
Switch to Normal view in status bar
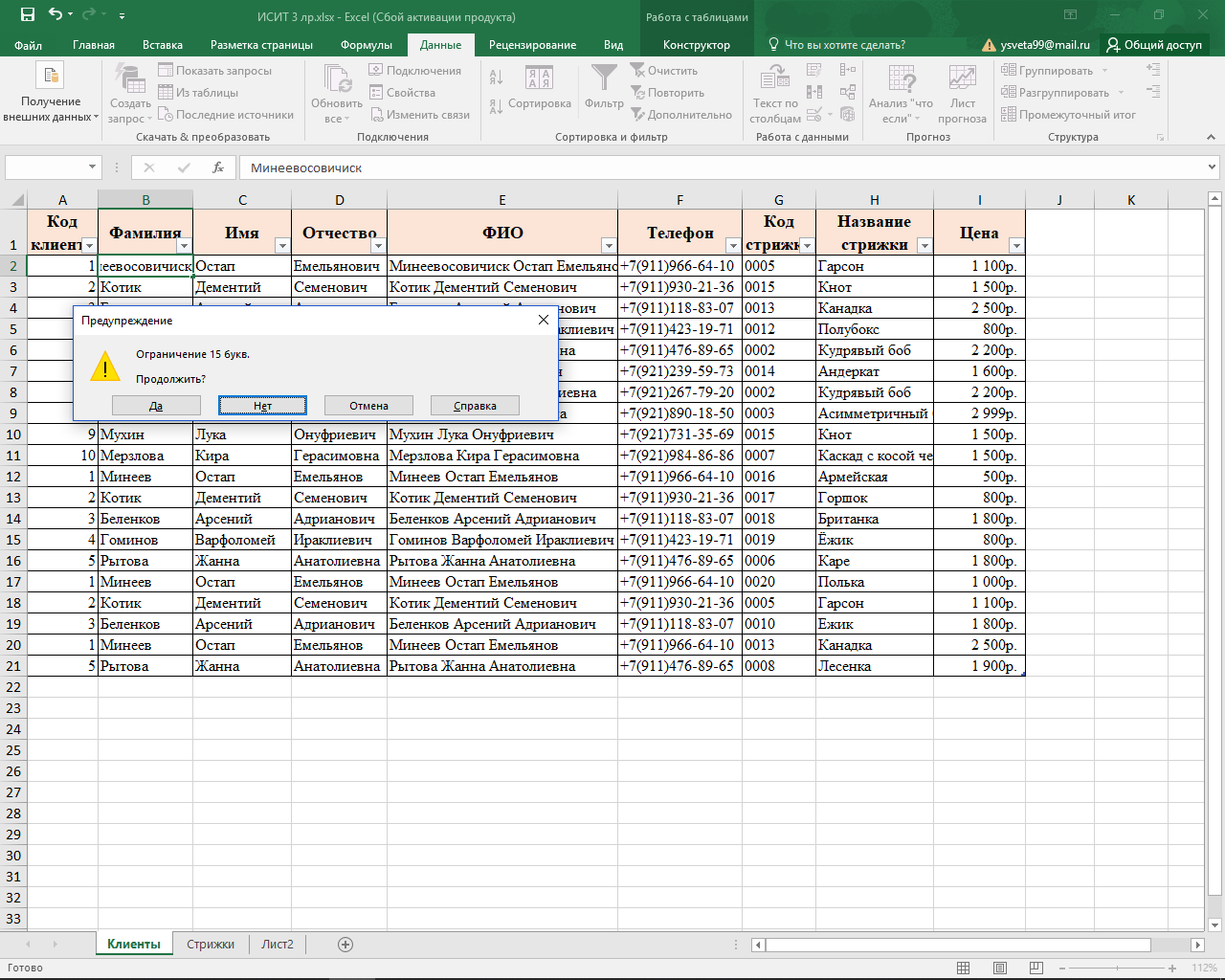(x=964, y=968)
